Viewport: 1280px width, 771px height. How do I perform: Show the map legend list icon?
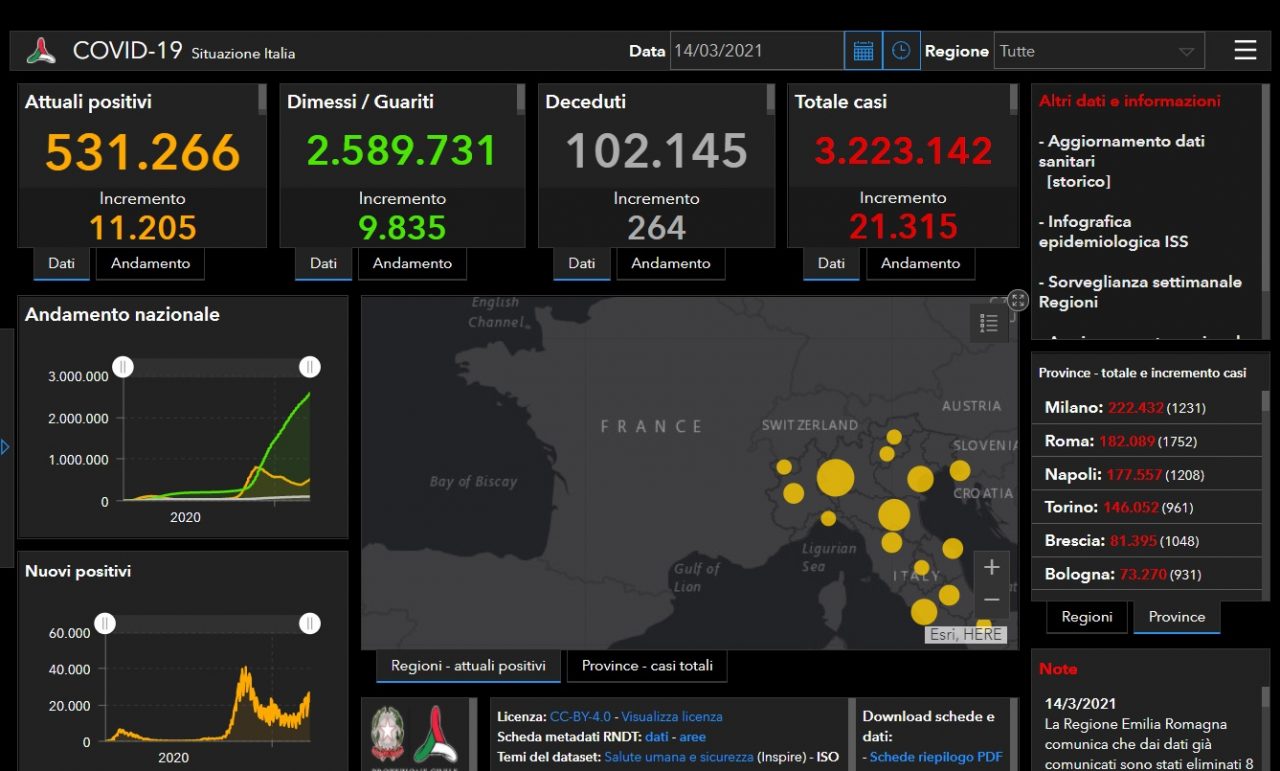(x=989, y=323)
